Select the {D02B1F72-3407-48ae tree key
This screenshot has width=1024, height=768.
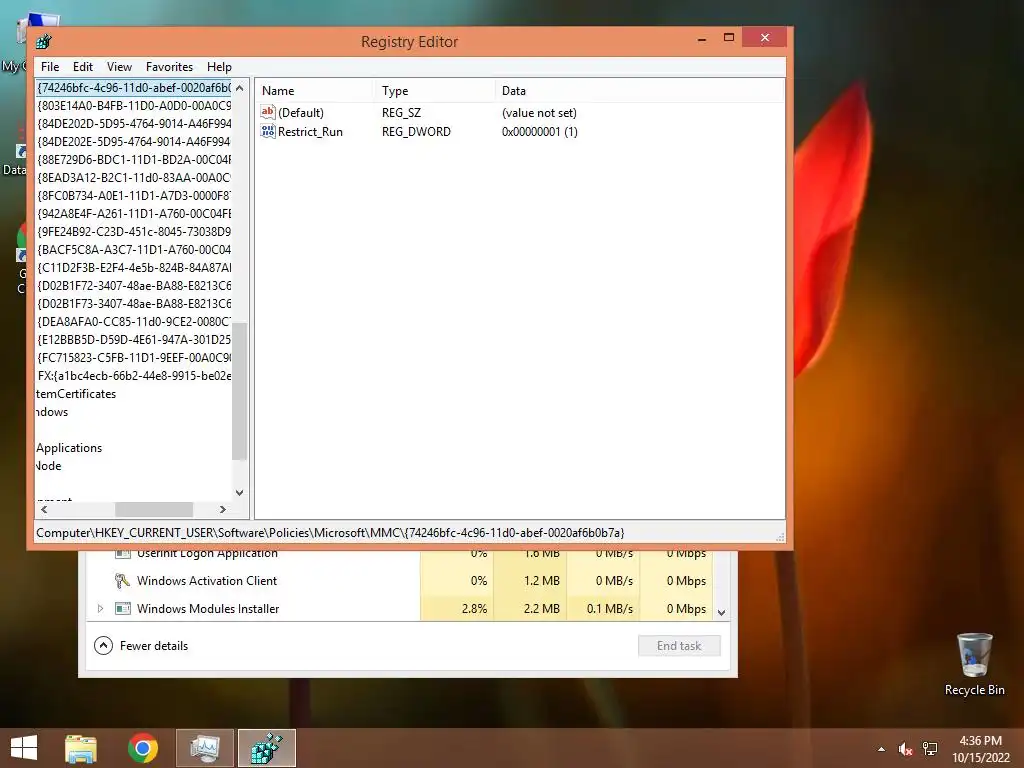(134, 285)
